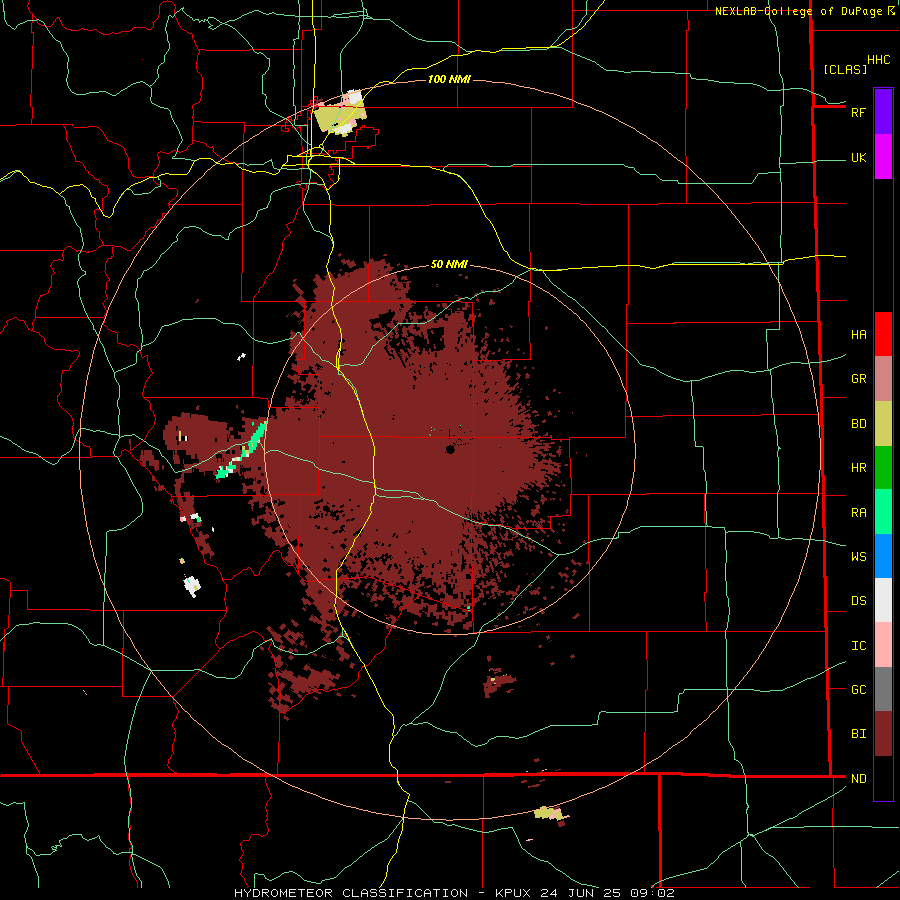Click the BD legend label
Viewport: 900px width, 900px height.
pyautogui.click(x=858, y=424)
